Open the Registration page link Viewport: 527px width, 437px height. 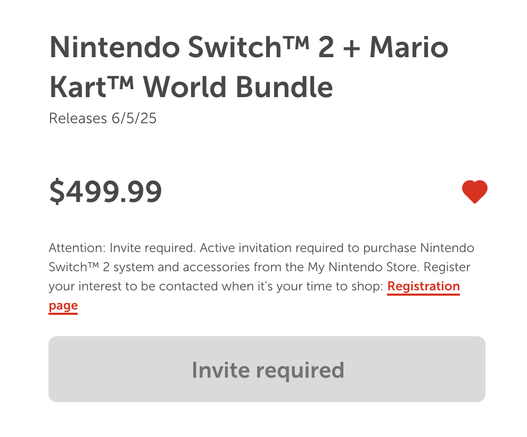(423, 286)
